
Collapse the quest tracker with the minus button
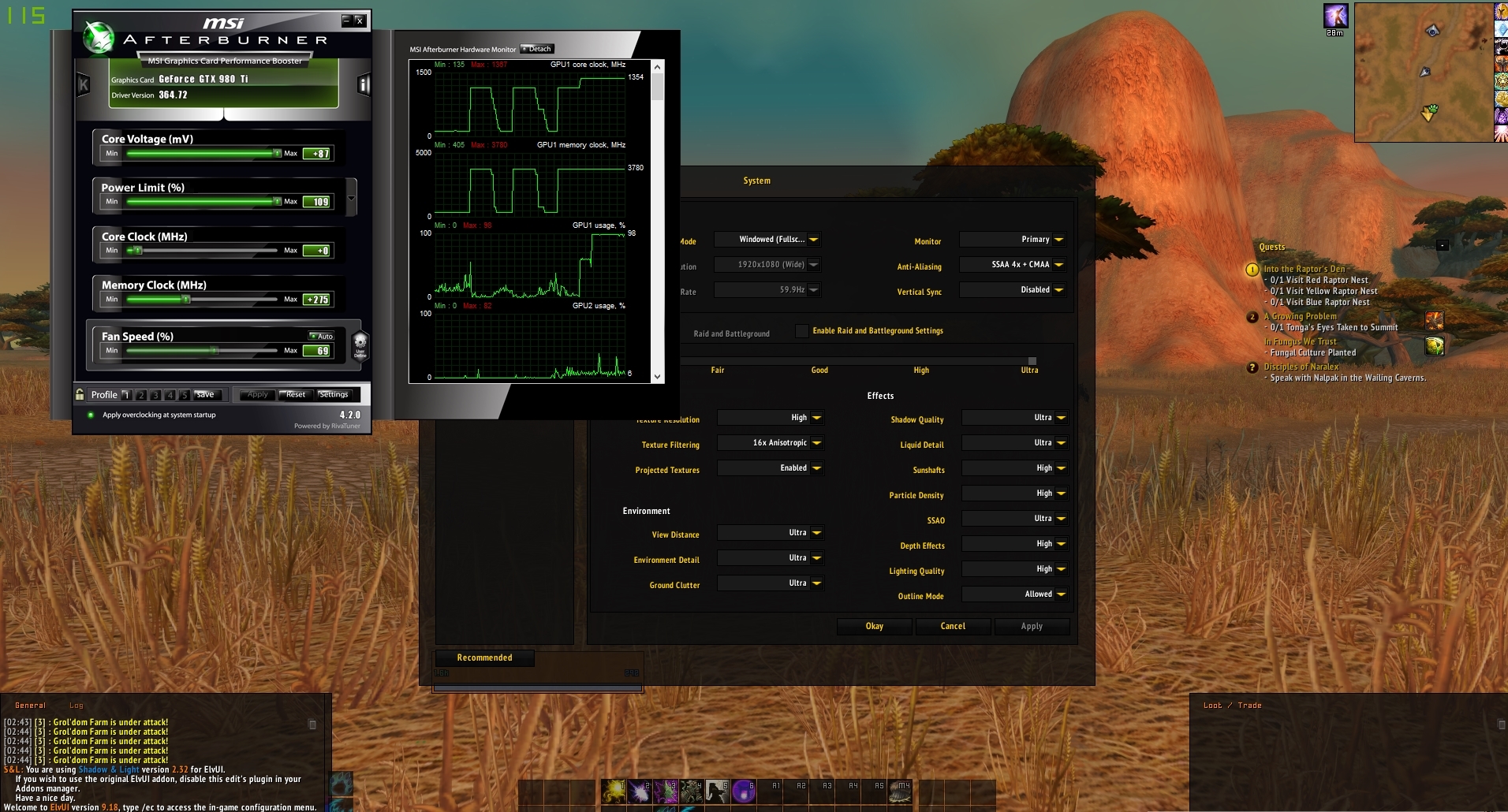[1443, 246]
